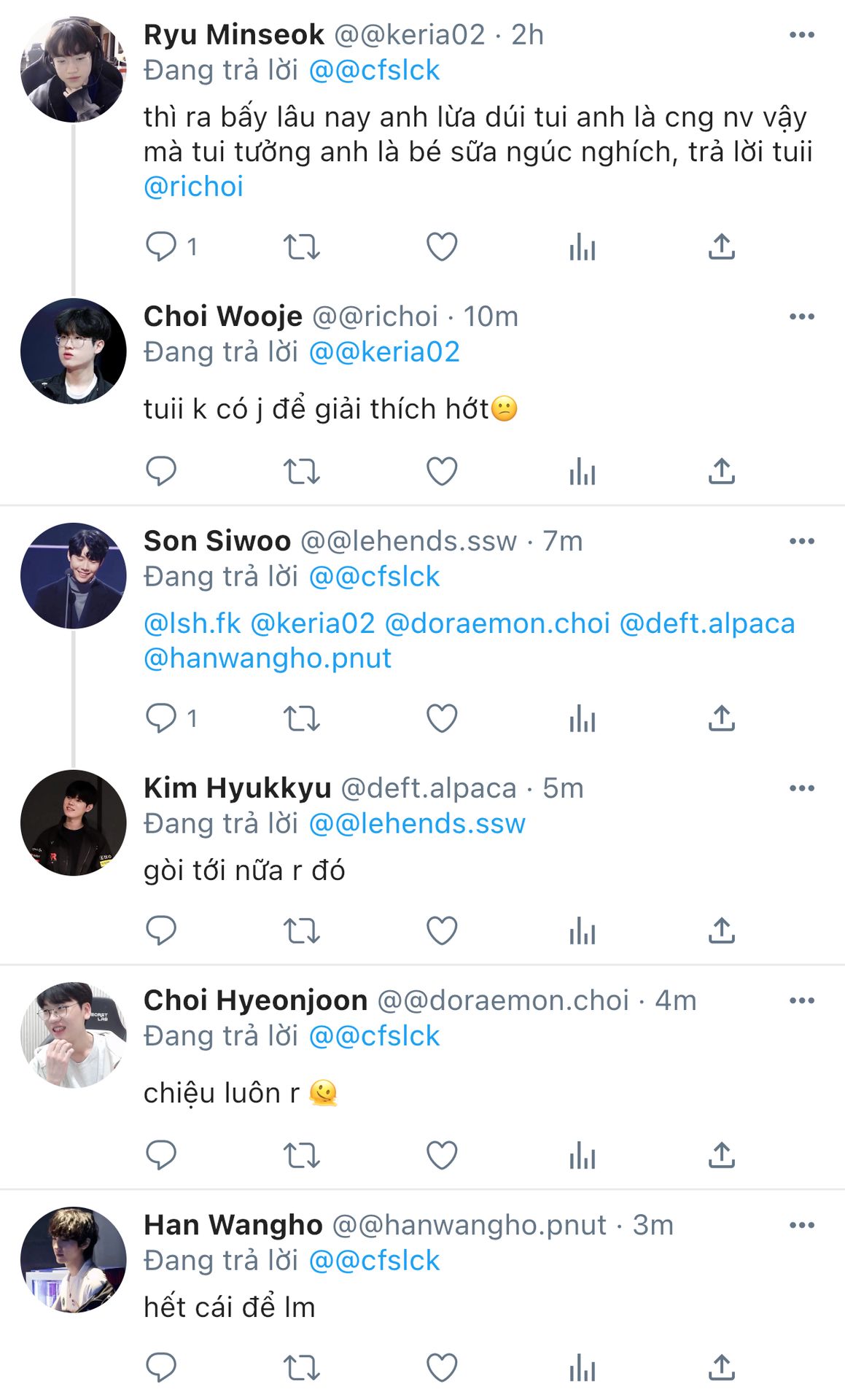
Task: Like Kim Hyukkyu's reply
Action: tap(442, 931)
